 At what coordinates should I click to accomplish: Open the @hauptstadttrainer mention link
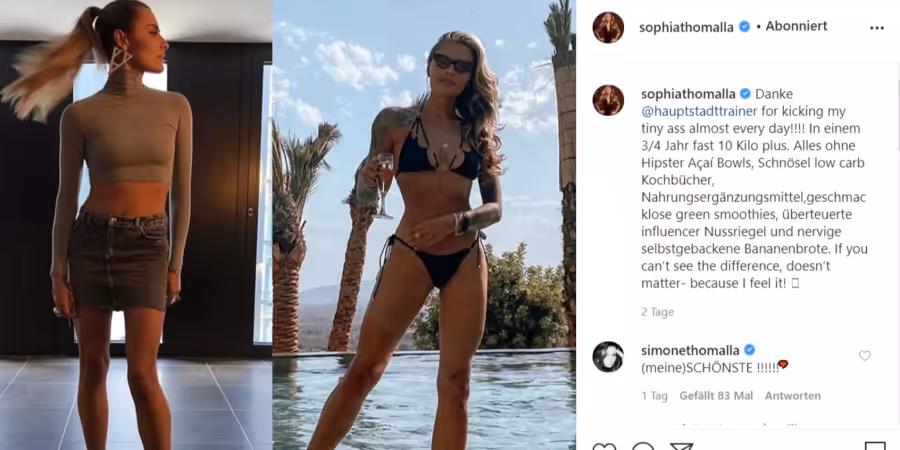pos(699,111)
